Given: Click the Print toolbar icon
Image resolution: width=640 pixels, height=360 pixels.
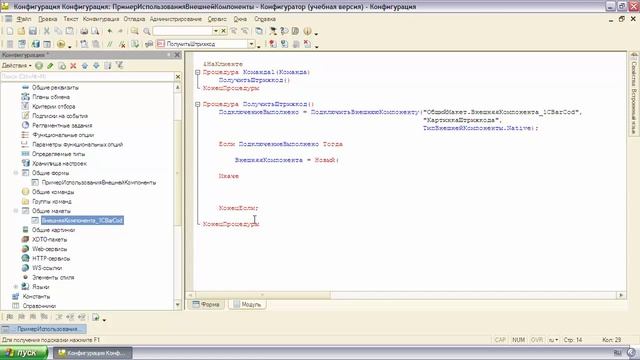Looking at the screenshot, I should [x=84, y=31].
